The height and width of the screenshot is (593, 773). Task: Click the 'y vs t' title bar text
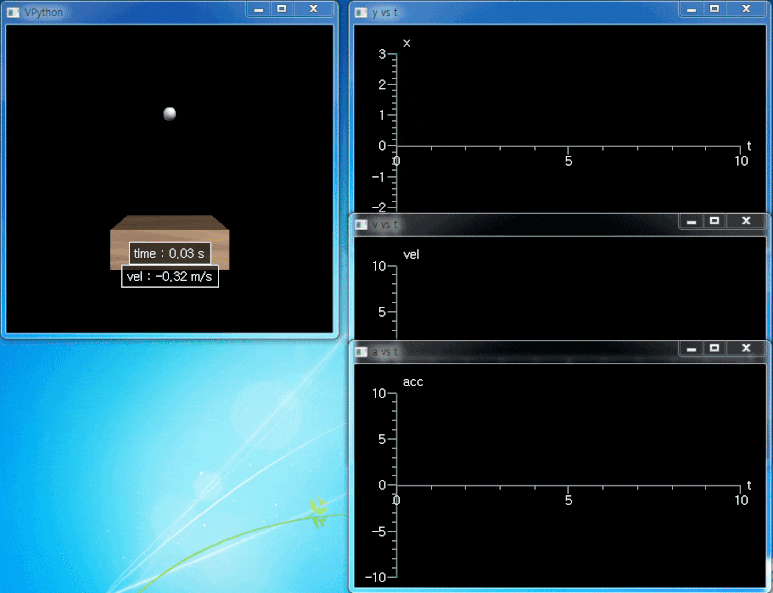385,12
